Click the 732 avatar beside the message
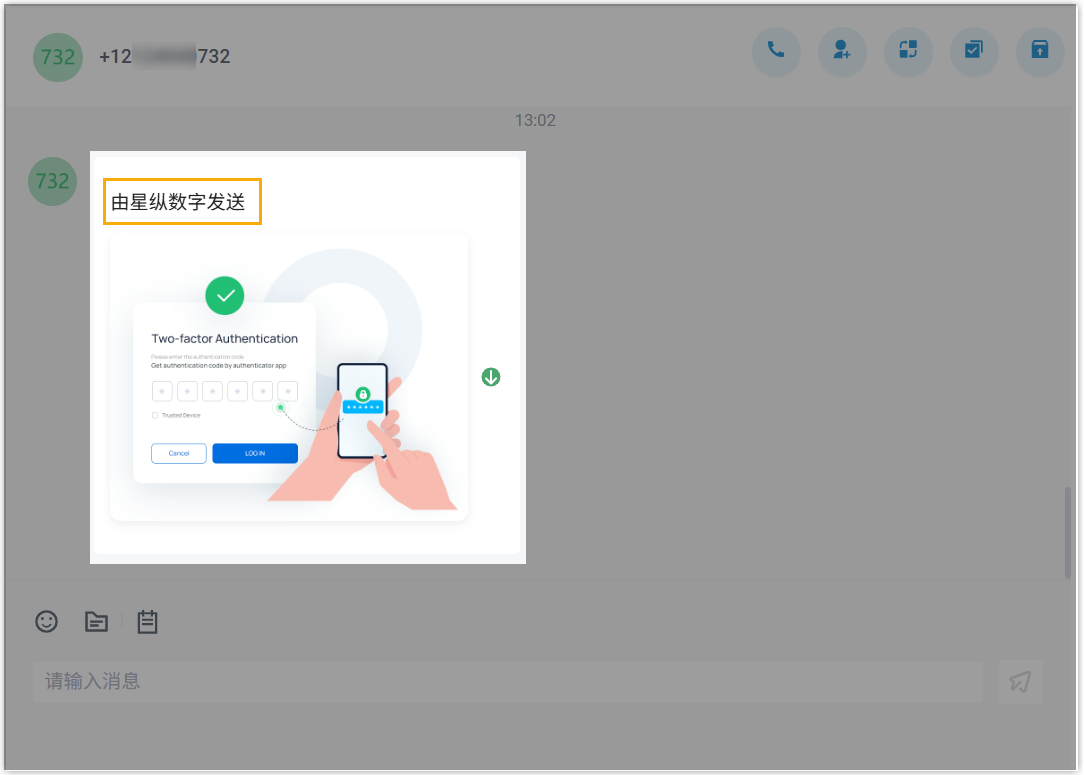Screen dimensions: 1084x775 [52, 181]
